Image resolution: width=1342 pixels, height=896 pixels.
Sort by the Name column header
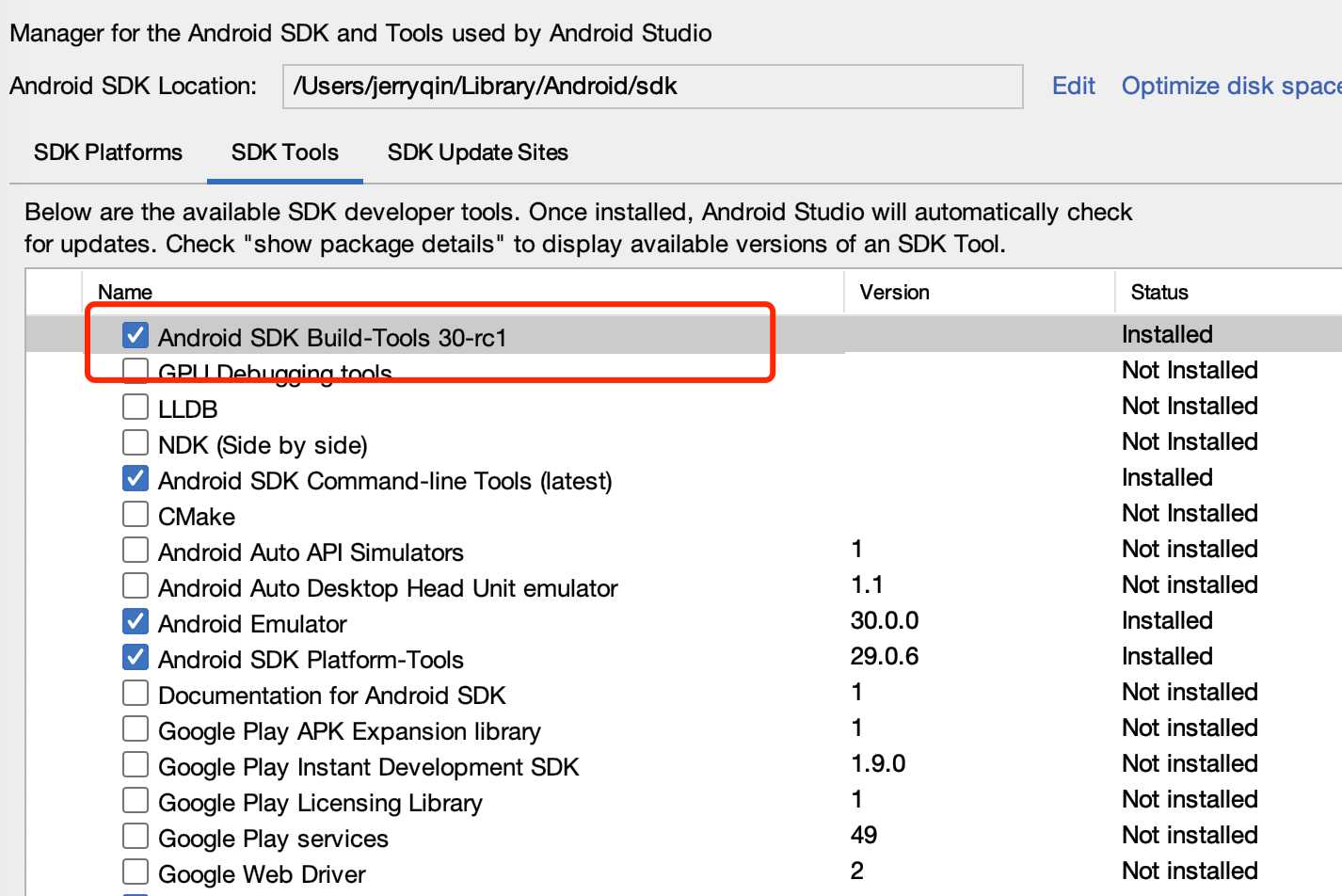[x=125, y=292]
